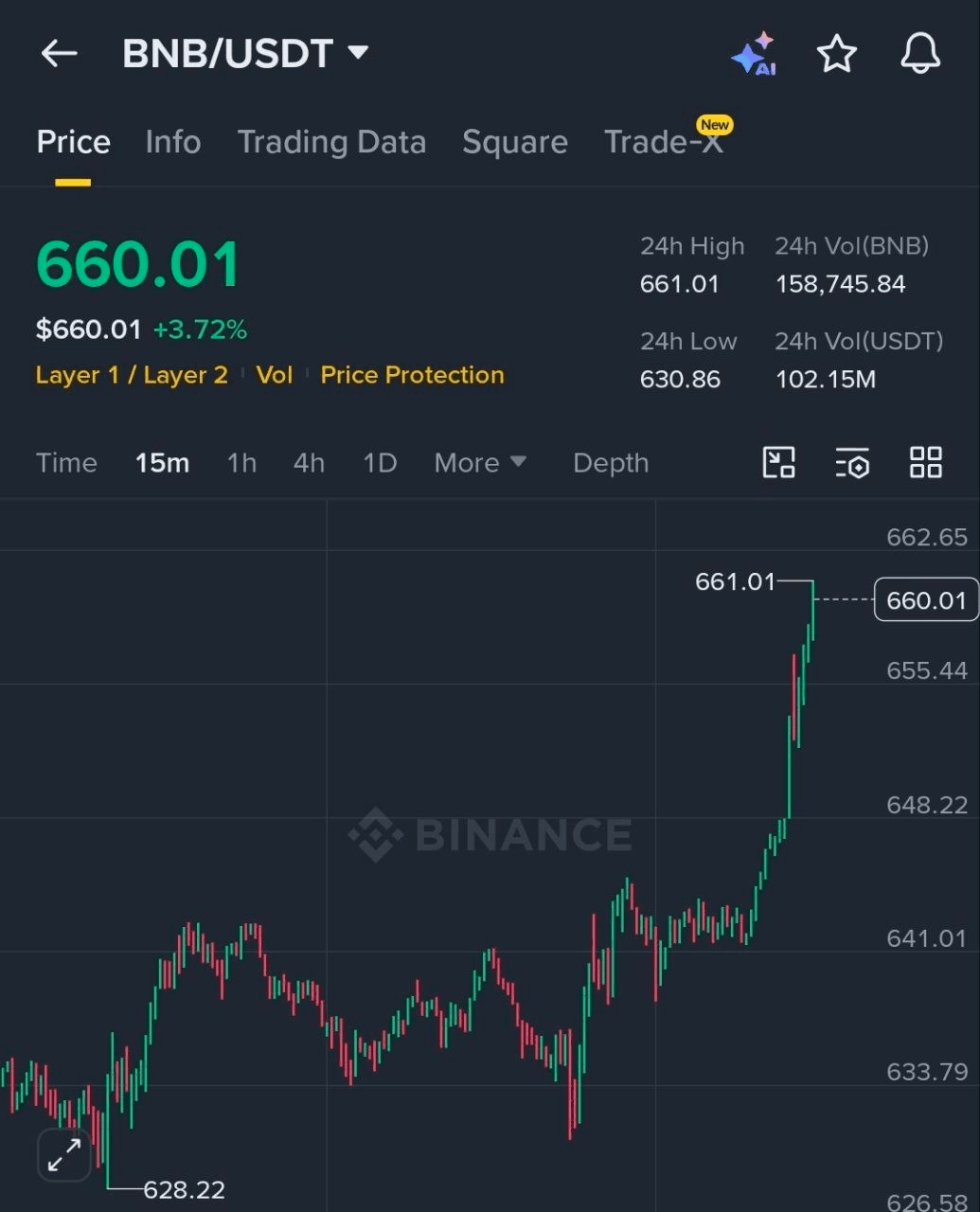Screen dimensions: 980x1212
Task: Switch to the Info tab
Action: [172, 142]
